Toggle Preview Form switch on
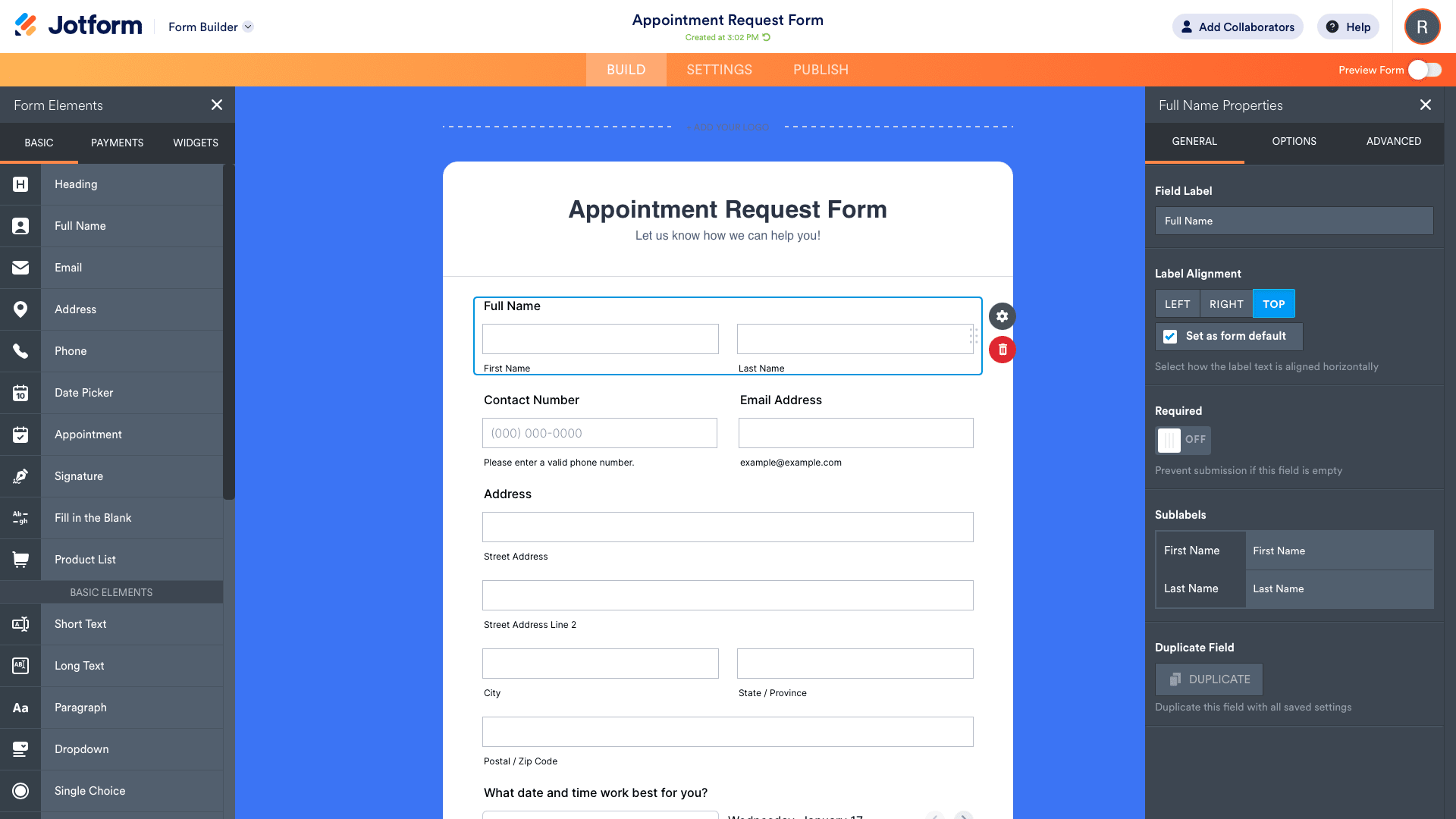Viewport: 1456px width, 819px height. pyautogui.click(x=1425, y=69)
